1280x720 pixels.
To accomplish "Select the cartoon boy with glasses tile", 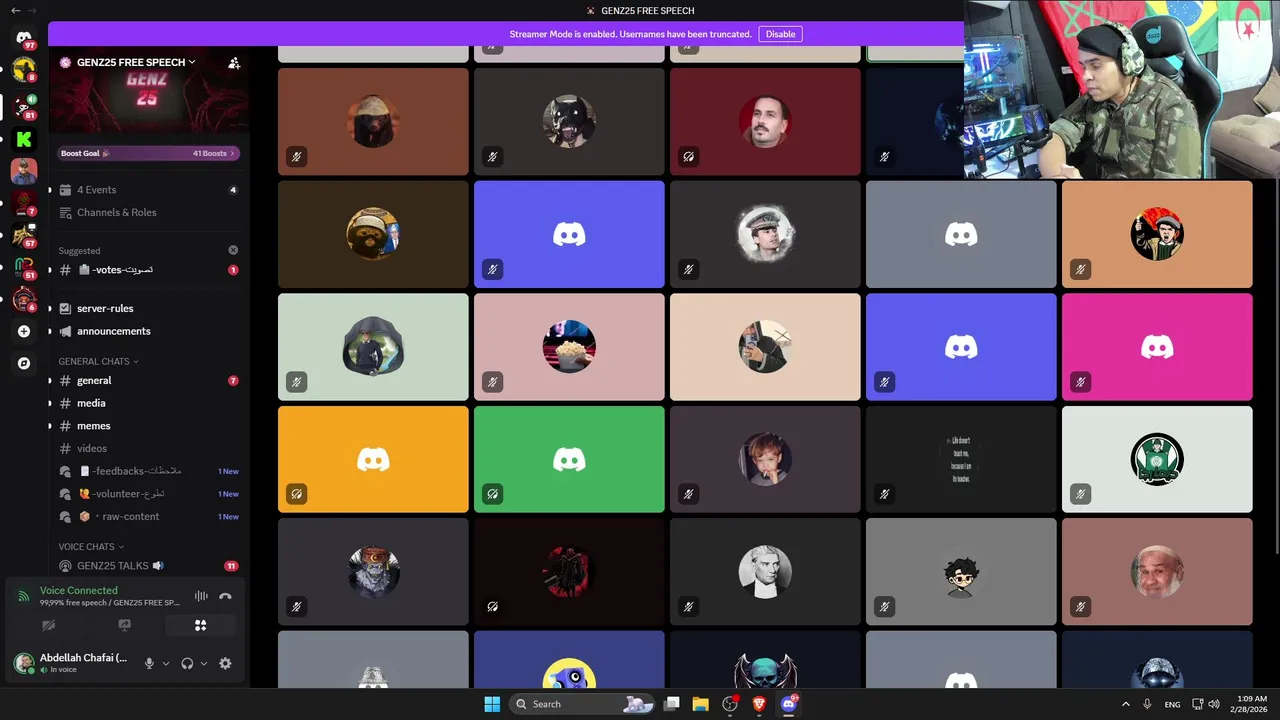I will 961,572.
